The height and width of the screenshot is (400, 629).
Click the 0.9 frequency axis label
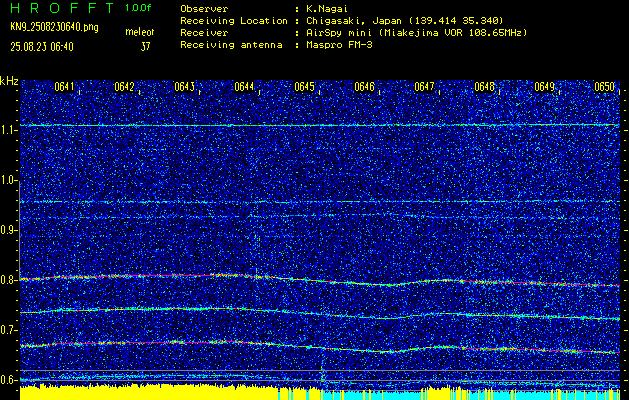(8, 230)
